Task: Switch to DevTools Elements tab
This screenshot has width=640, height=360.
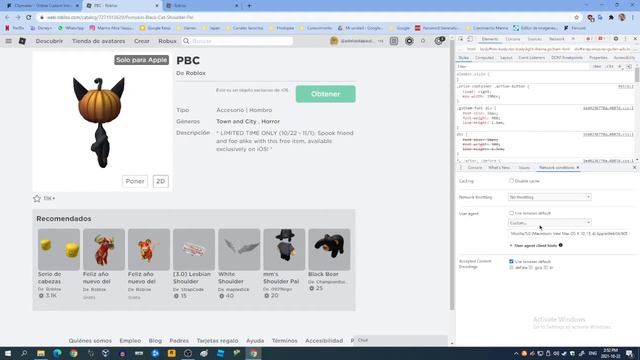Action: [490, 39]
